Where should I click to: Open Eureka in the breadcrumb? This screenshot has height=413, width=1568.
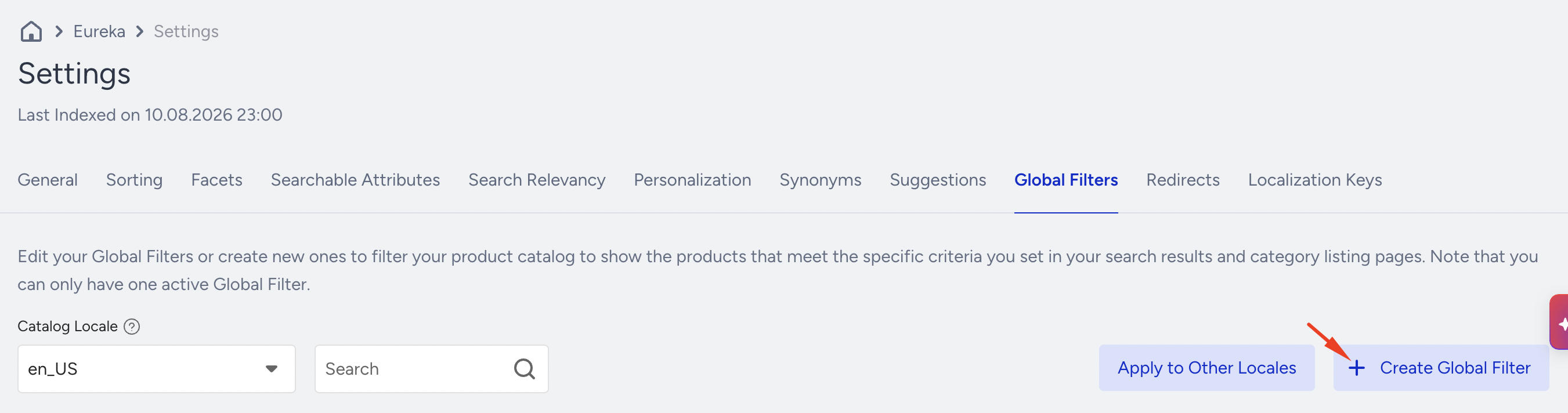click(x=99, y=31)
